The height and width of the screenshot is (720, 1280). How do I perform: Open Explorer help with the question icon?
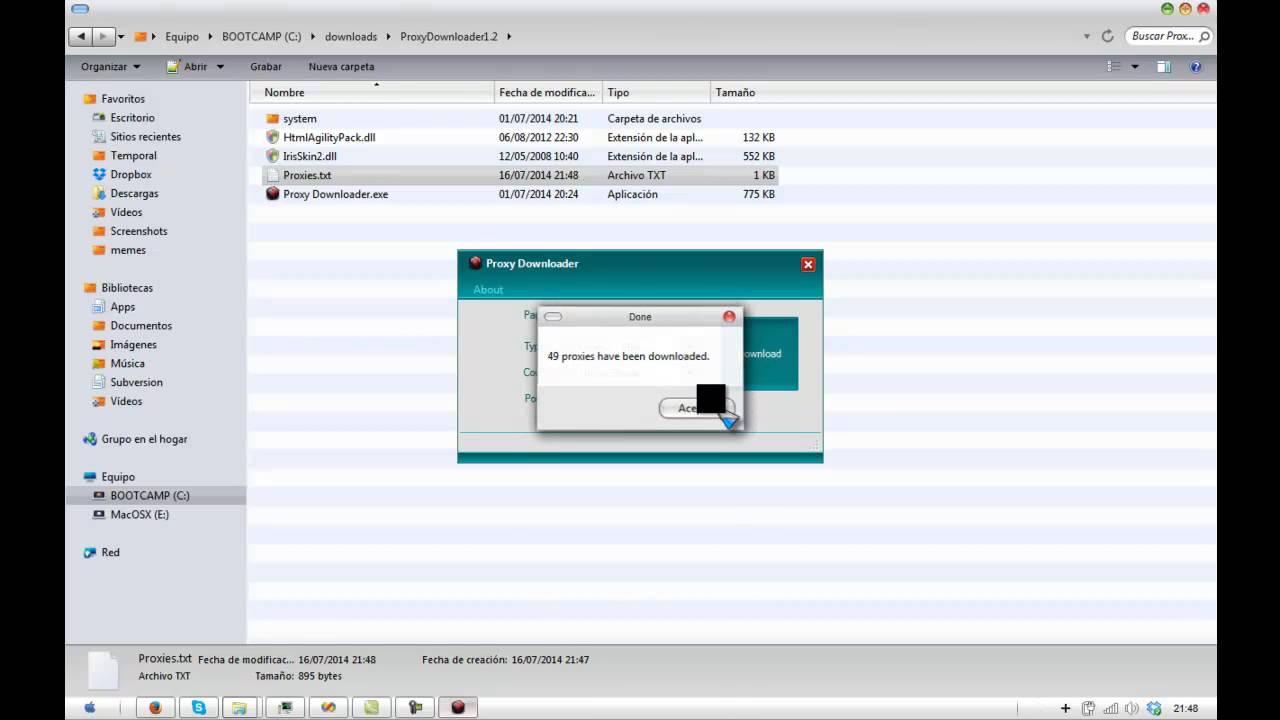coord(1195,67)
